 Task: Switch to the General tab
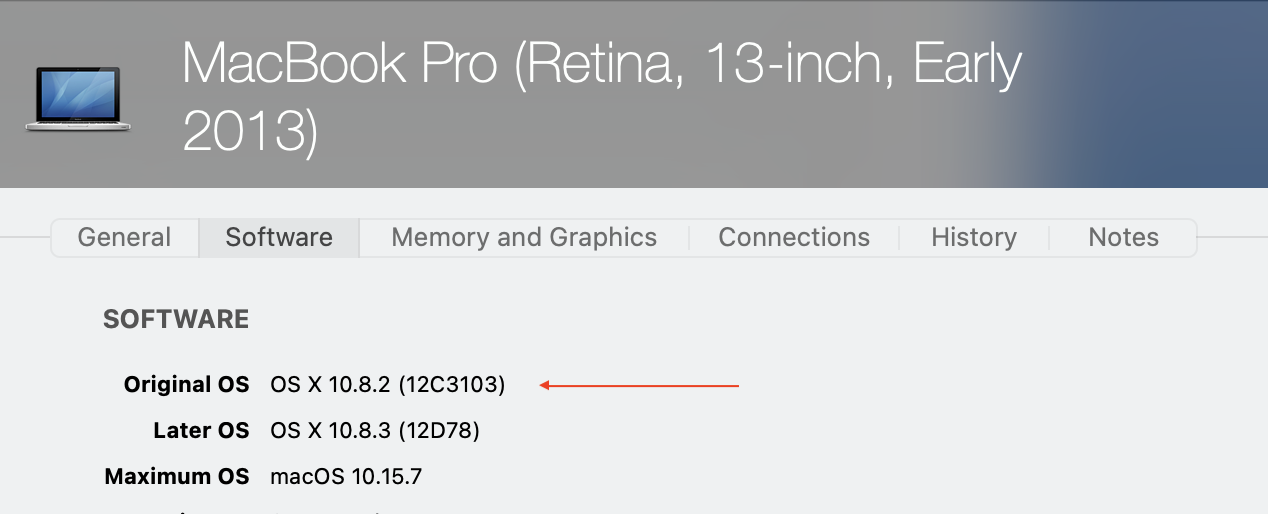pos(124,238)
